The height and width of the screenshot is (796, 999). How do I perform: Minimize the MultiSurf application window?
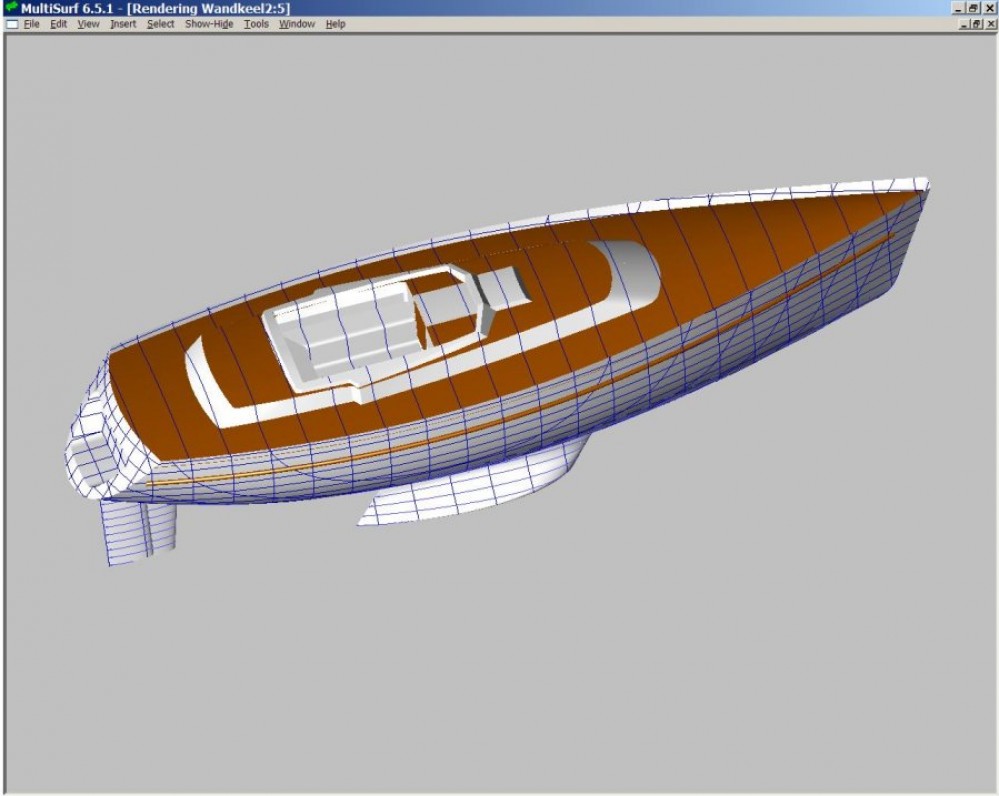[x=959, y=8]
